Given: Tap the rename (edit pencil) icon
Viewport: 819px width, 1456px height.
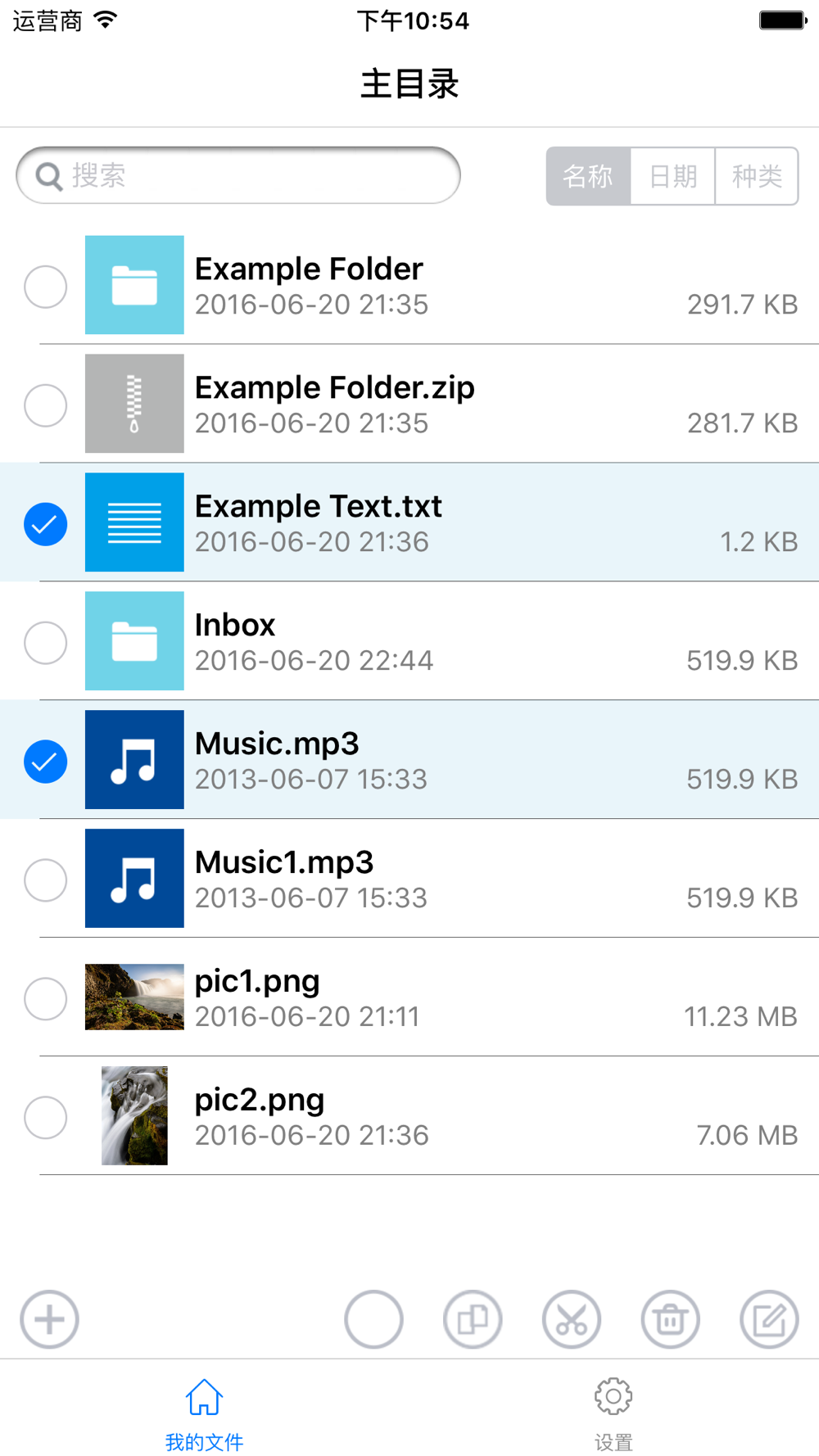Looking at the screenshot, I should [769, 1319].
